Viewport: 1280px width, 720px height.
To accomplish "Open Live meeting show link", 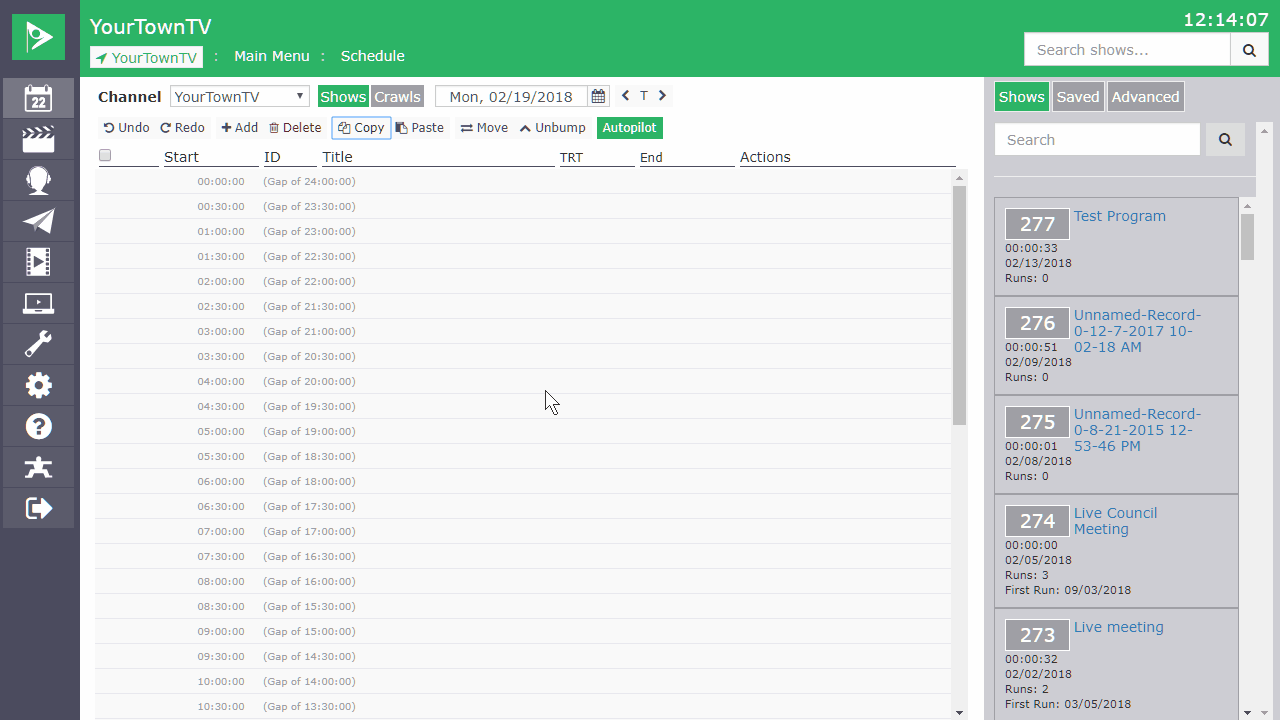I will click(x=1119, y=627).
